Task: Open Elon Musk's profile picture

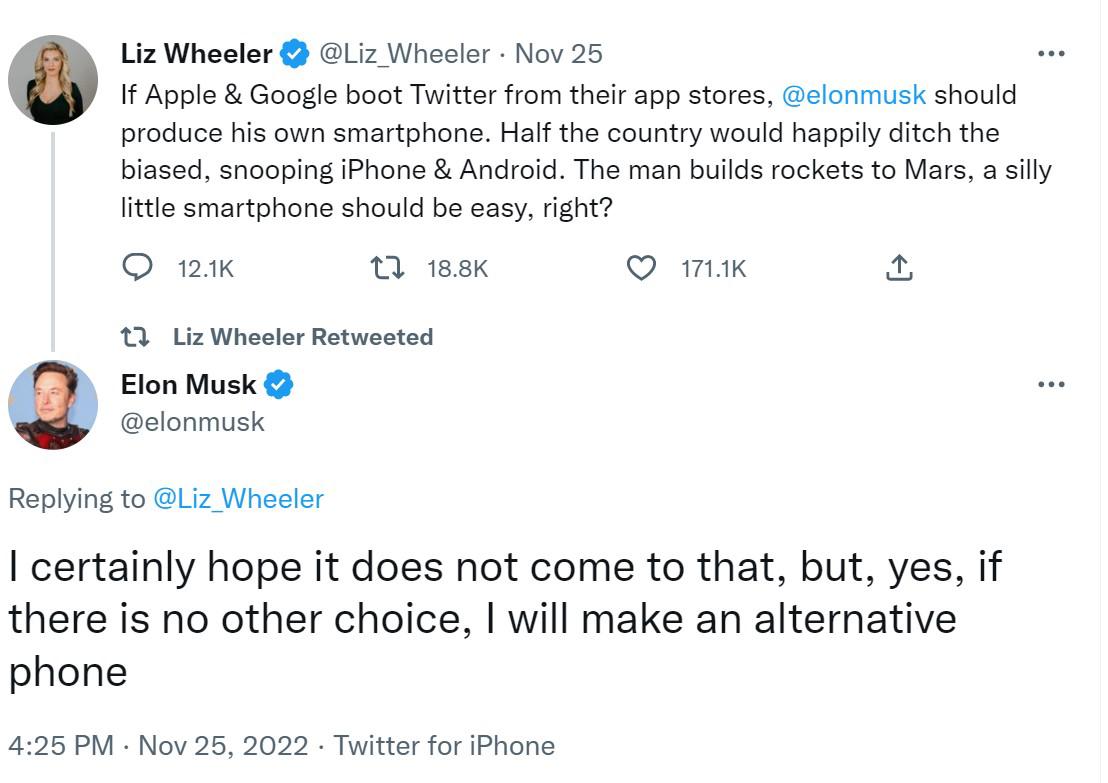Action: 52,405
